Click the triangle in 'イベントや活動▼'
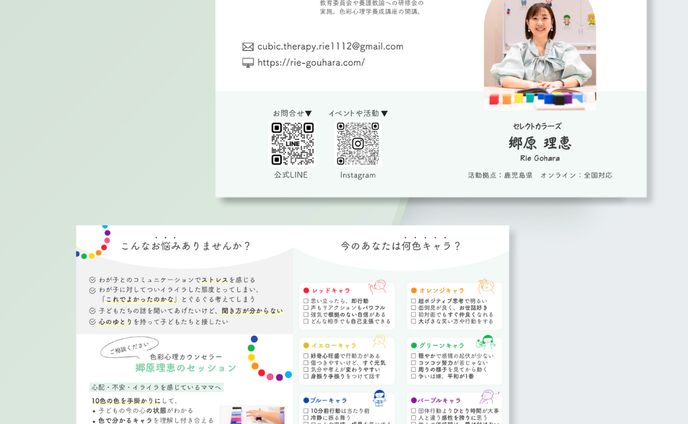The width and height of the screenshot is (688, 424). point(384,114)
